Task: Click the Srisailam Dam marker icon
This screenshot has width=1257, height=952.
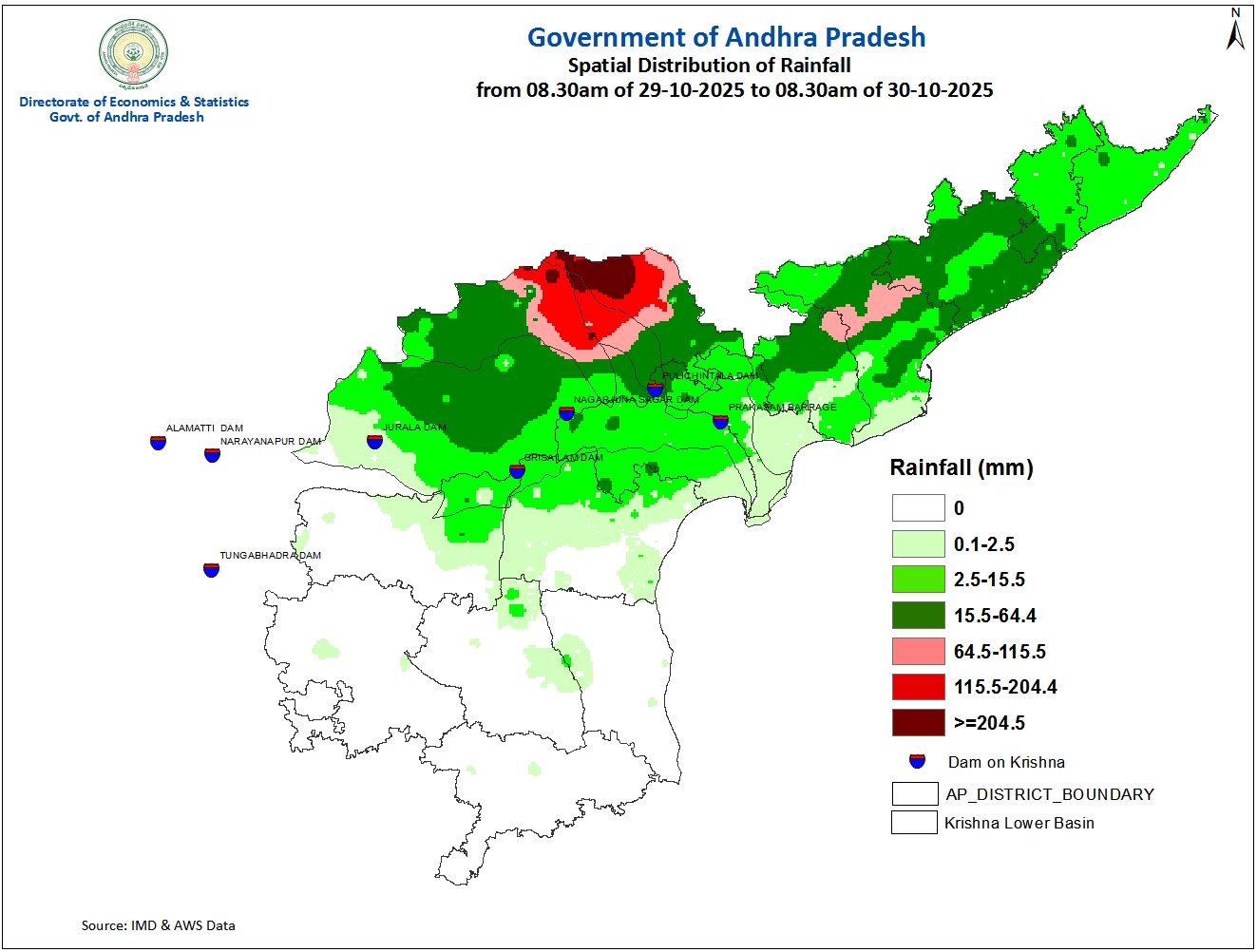Action: [517, 470]
